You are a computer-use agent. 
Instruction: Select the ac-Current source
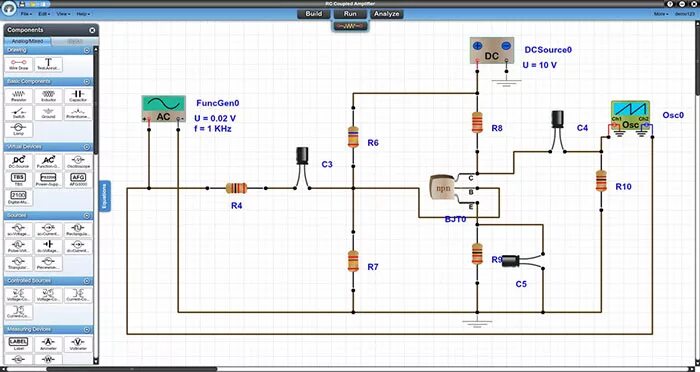pyautogui.click(x=49, y=230)
